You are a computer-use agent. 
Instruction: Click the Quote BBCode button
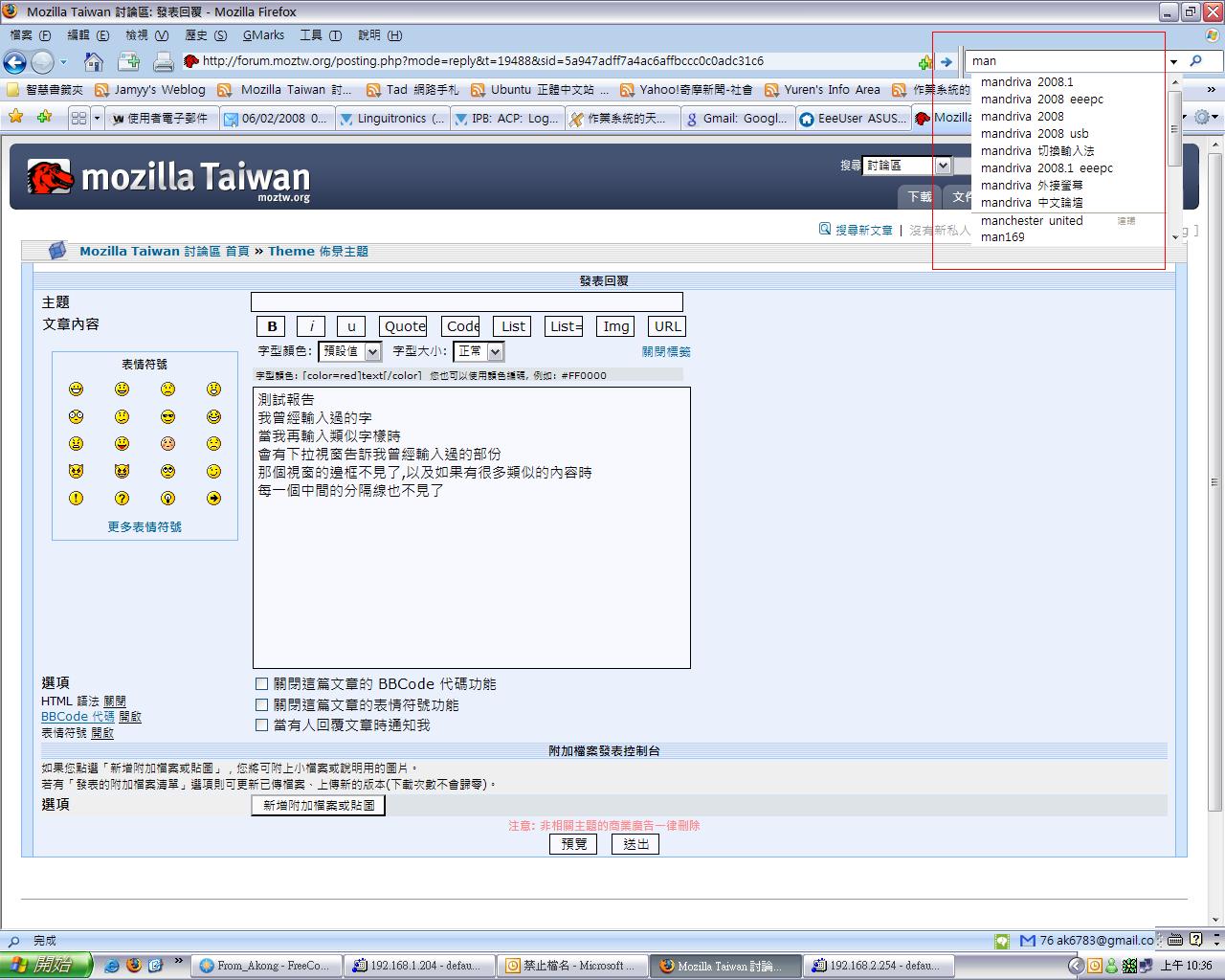[x=404, y=326]
